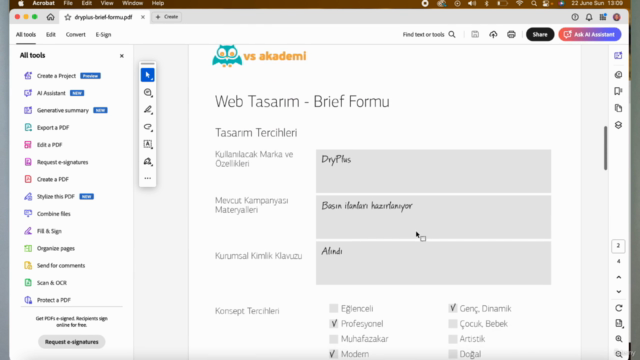The height and width of the screenshot is (360, 640).
Task: Open Export a PDF tool
Action: tap(53, 127)
